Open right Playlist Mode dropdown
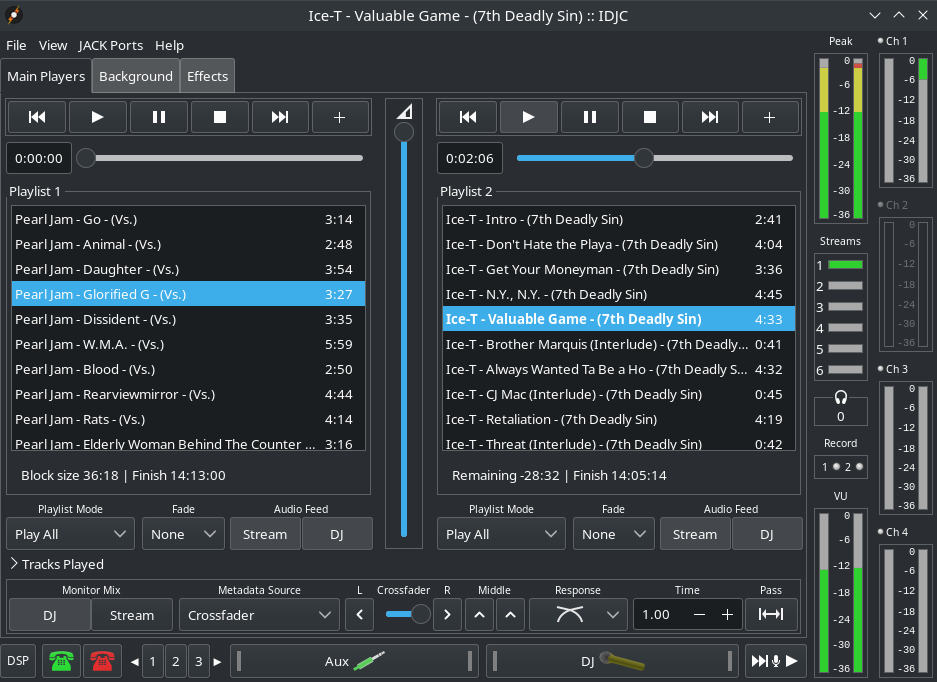This screenshot has width=937, height=682. [501, 534]
